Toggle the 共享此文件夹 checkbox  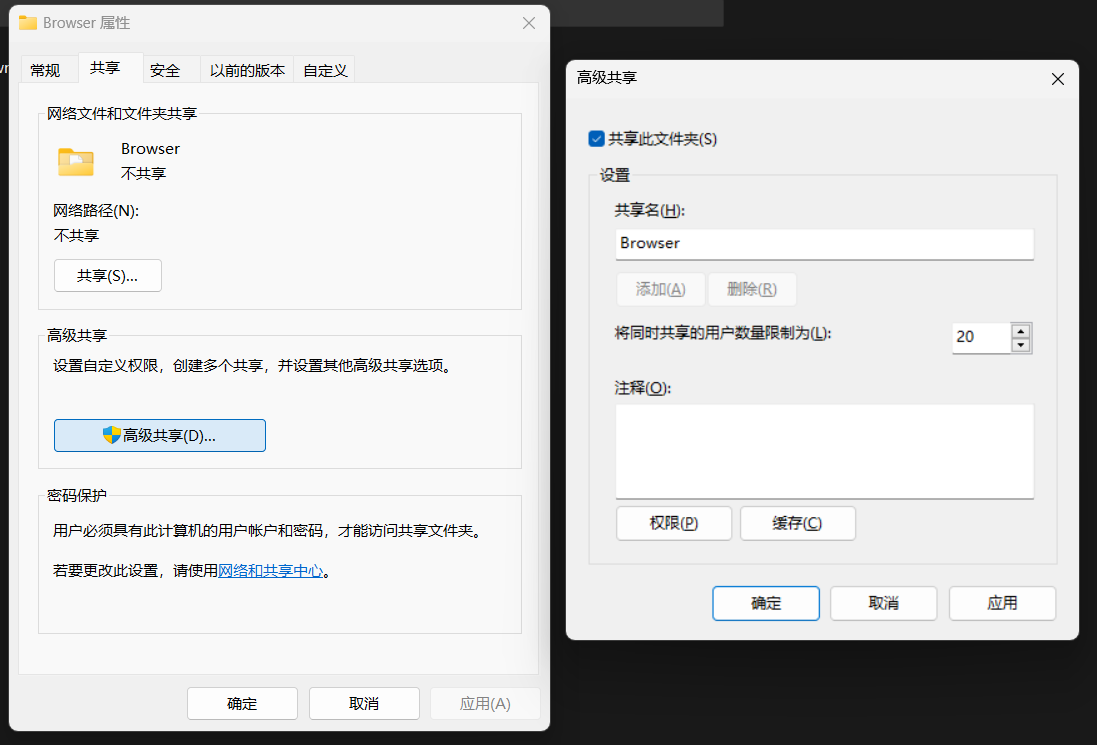point(597,139)
